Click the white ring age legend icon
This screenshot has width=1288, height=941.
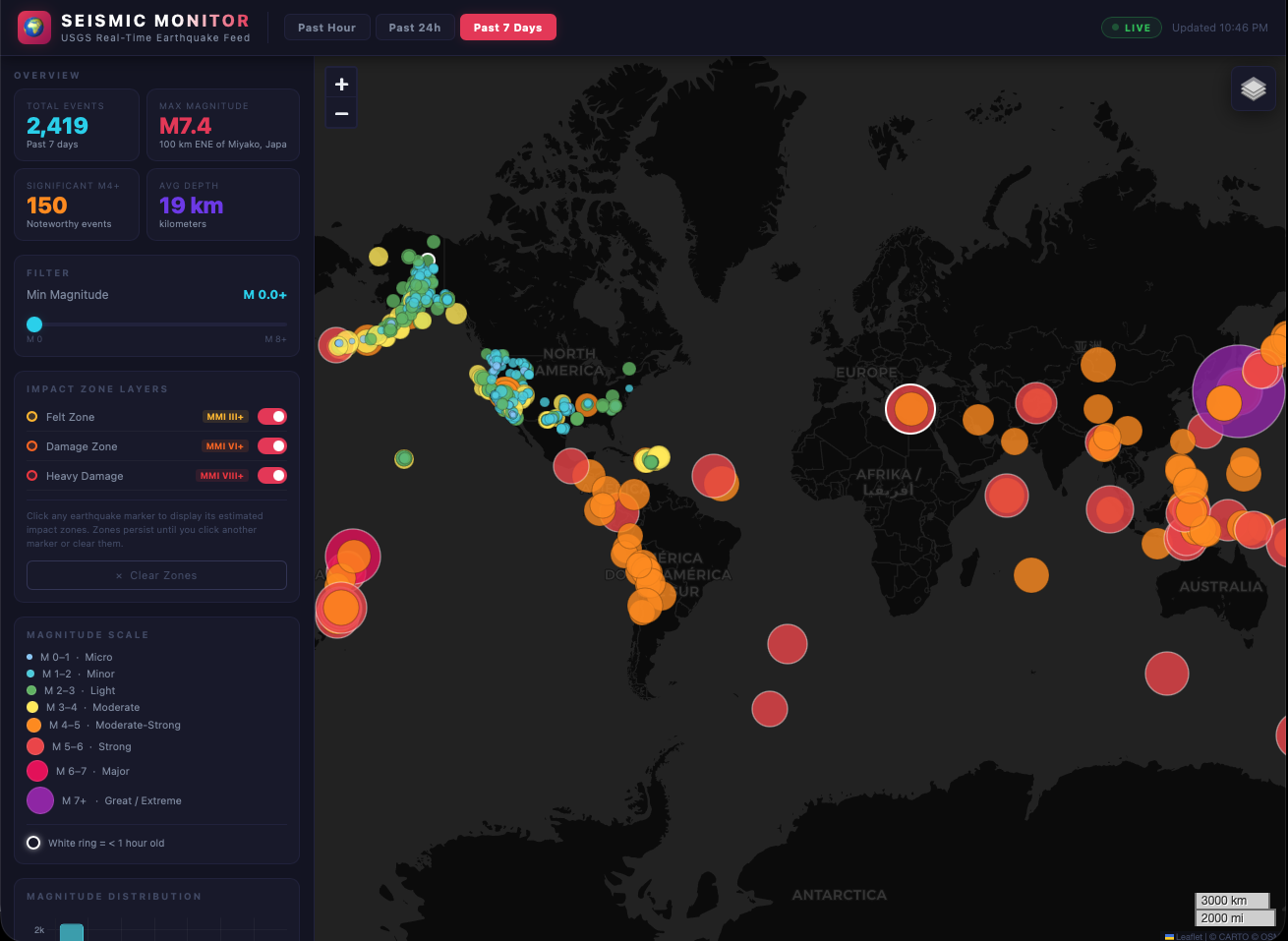pos(33,843)
